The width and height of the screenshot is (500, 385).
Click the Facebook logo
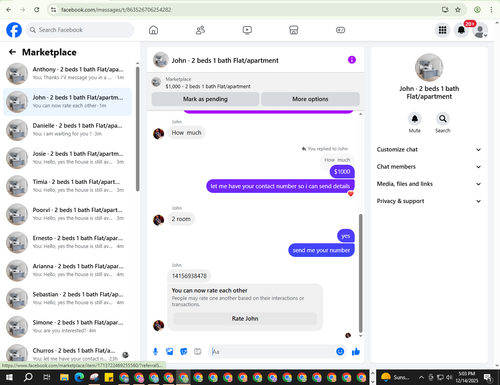[x=14, y=30]
